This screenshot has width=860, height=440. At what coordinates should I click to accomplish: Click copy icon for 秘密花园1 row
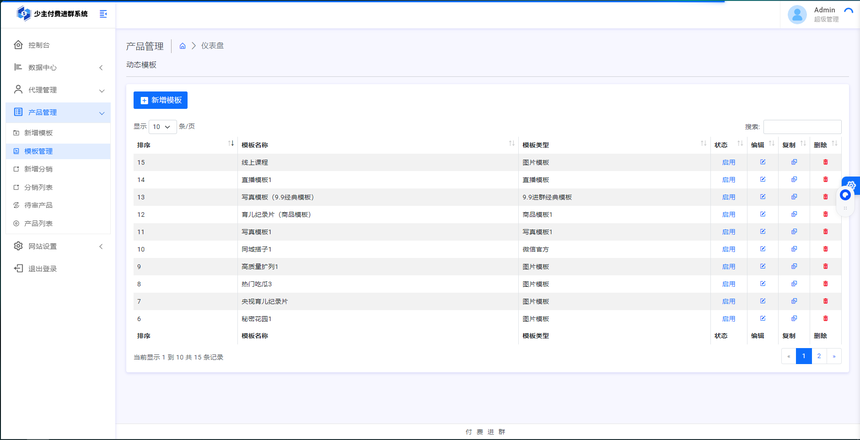click(x=794, y=318)
